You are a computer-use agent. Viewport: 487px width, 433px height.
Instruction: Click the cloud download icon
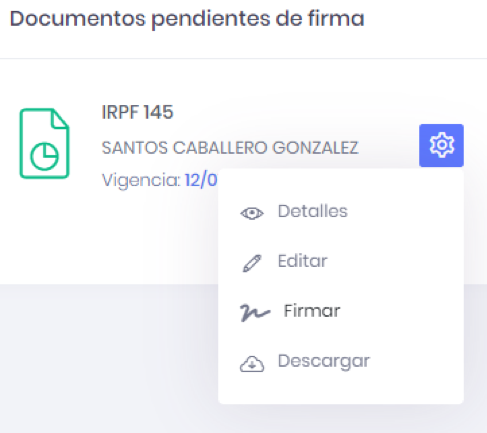252,364
